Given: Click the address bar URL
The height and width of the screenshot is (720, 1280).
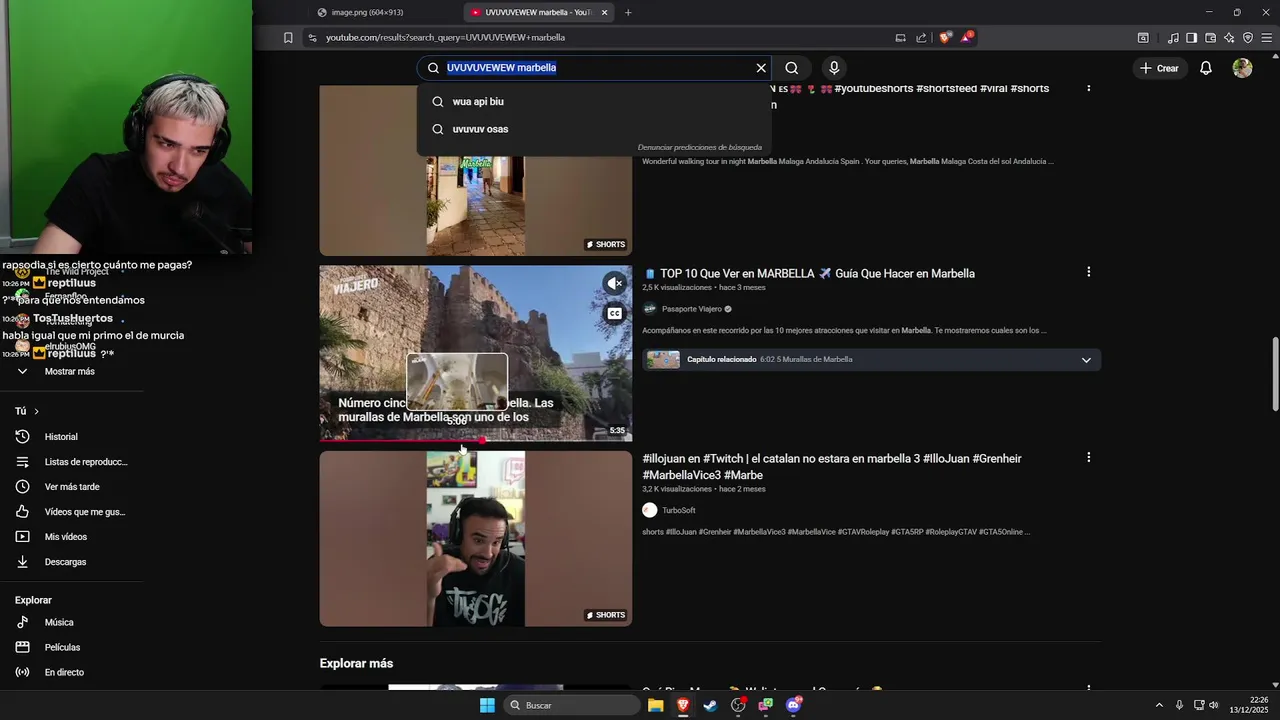Looking at the screenshot, I should coord(445,38).
